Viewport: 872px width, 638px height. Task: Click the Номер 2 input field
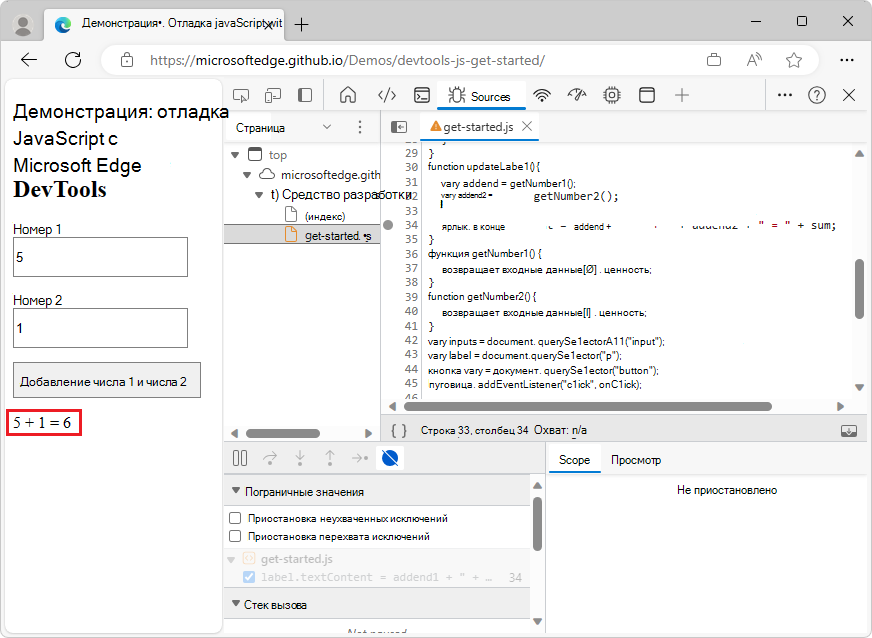pyautogui.click(x=100, y=328)
